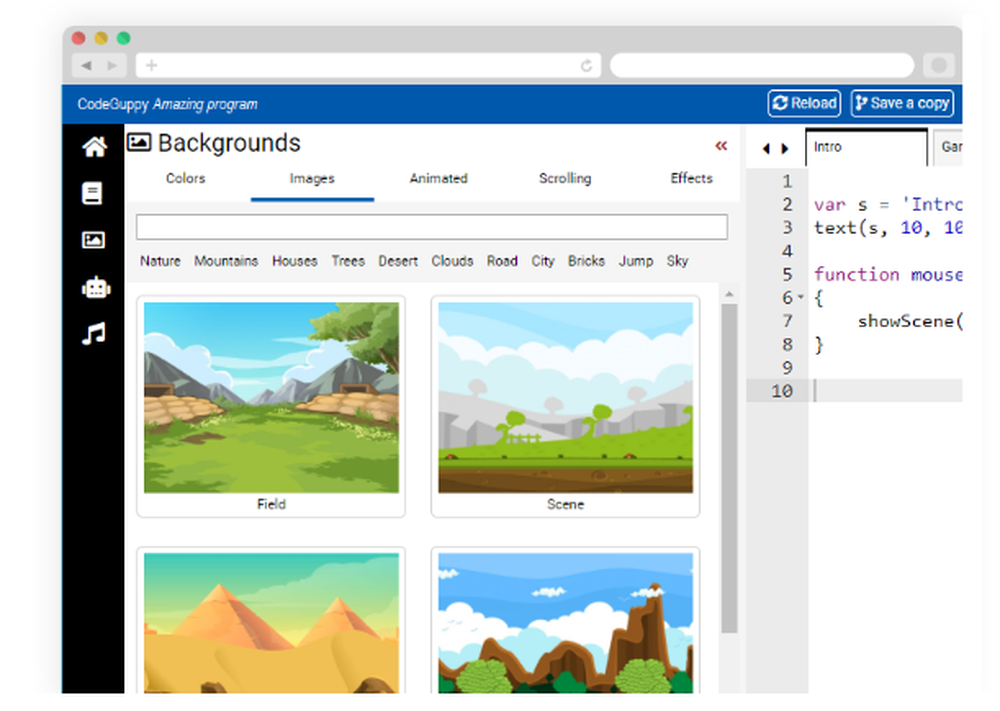Filter backgrounds by Nature tag
The height and width of the screenshot is (711, 1000).
[x=160, y=261]
